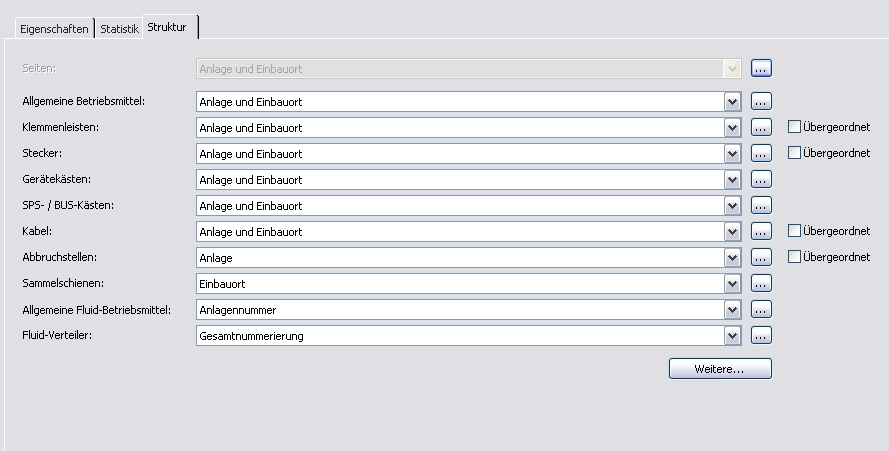The image size is (889, 451).
Task: Open ellipsis button for Sammelschienen row
Action: (x=761, y=284)
